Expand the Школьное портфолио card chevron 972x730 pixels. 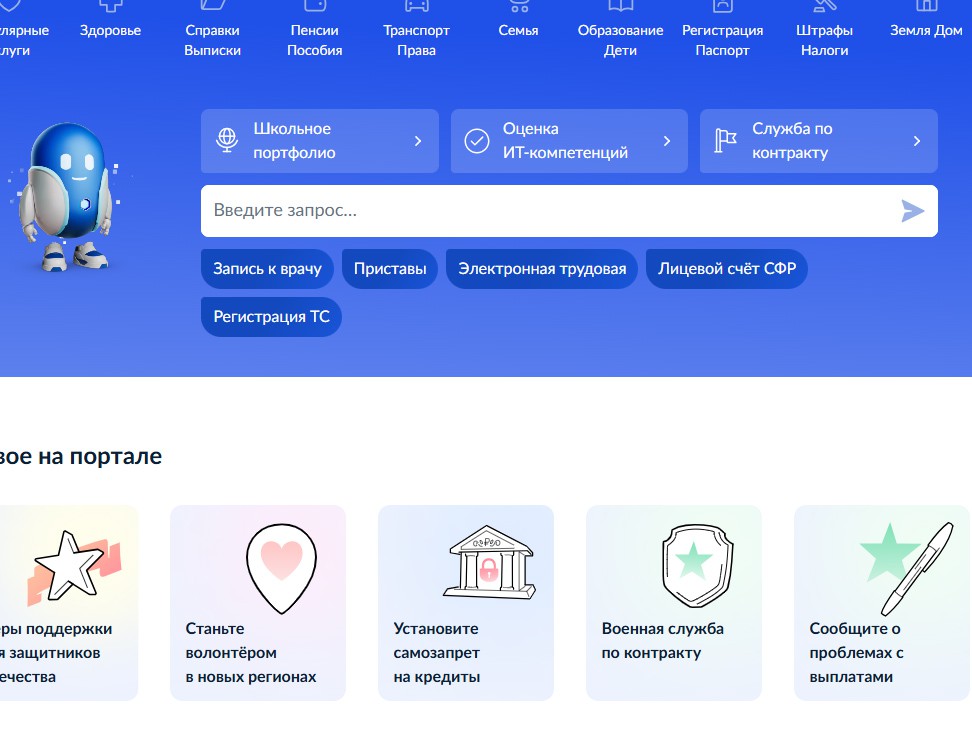(418, 141)
